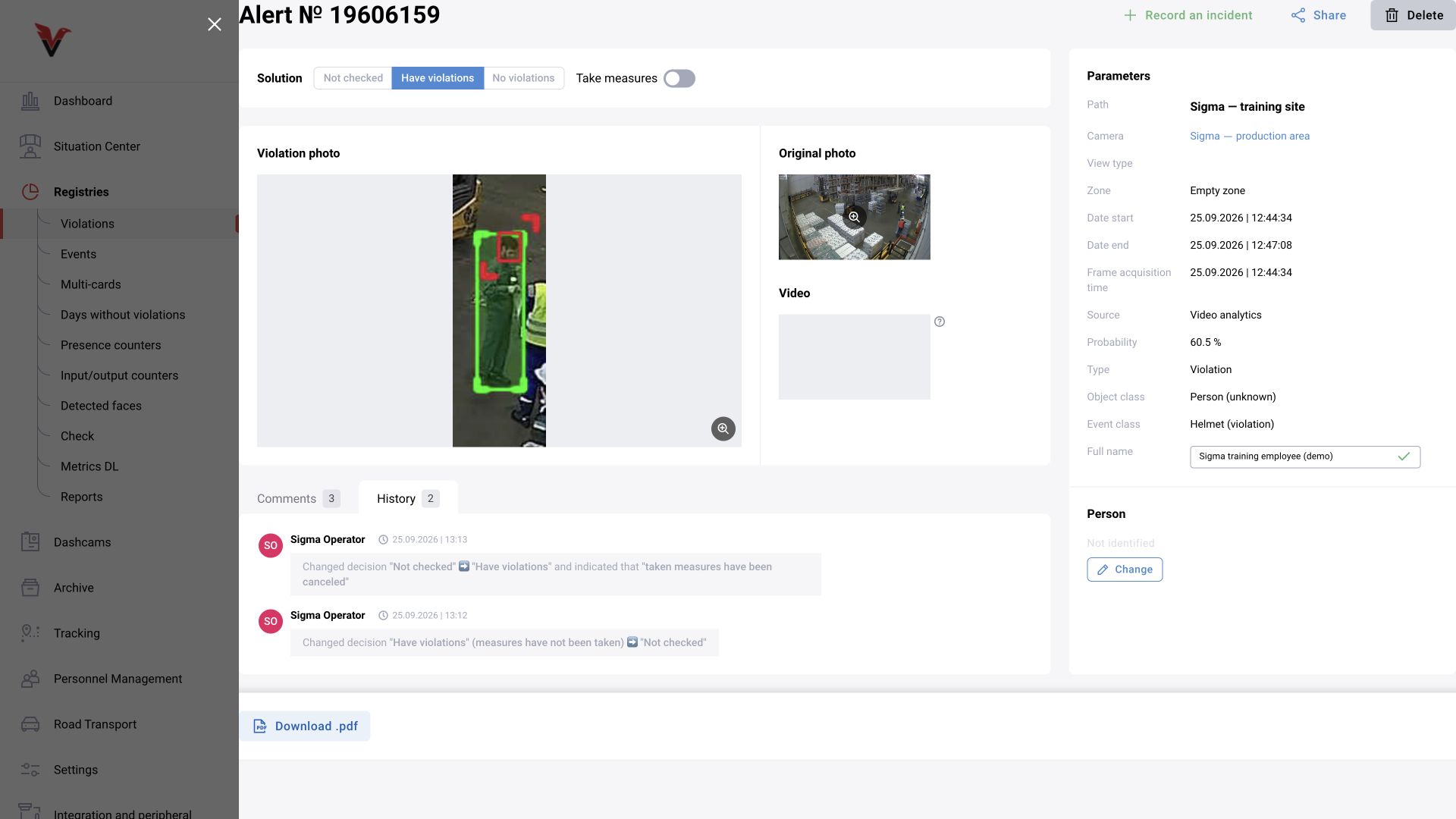Set solution to Not checked

tap(353, 78)
